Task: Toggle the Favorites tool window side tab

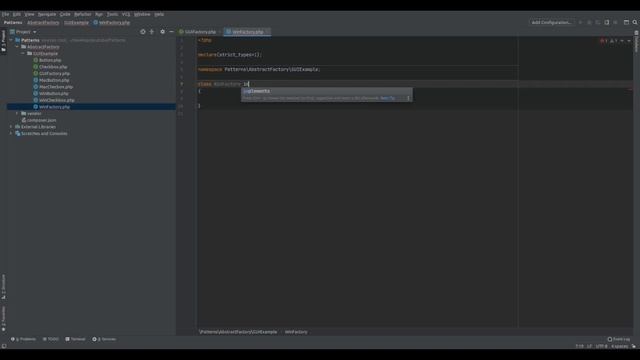Action: click(x=3, y=319)
